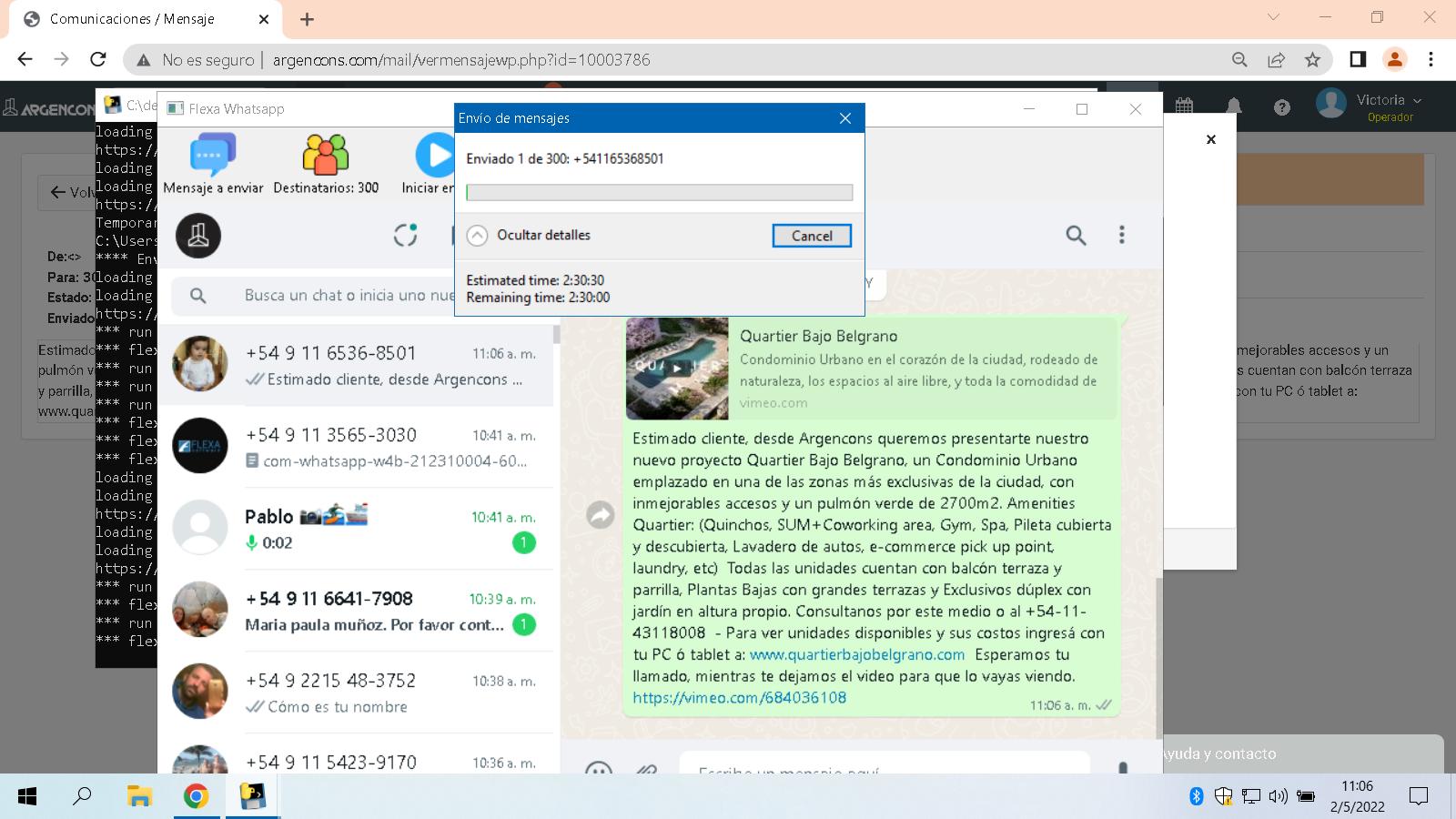Toggle the browser side panel
Image resolution: width=1456 pixels, height=819 pixels.
(1358, 60)
